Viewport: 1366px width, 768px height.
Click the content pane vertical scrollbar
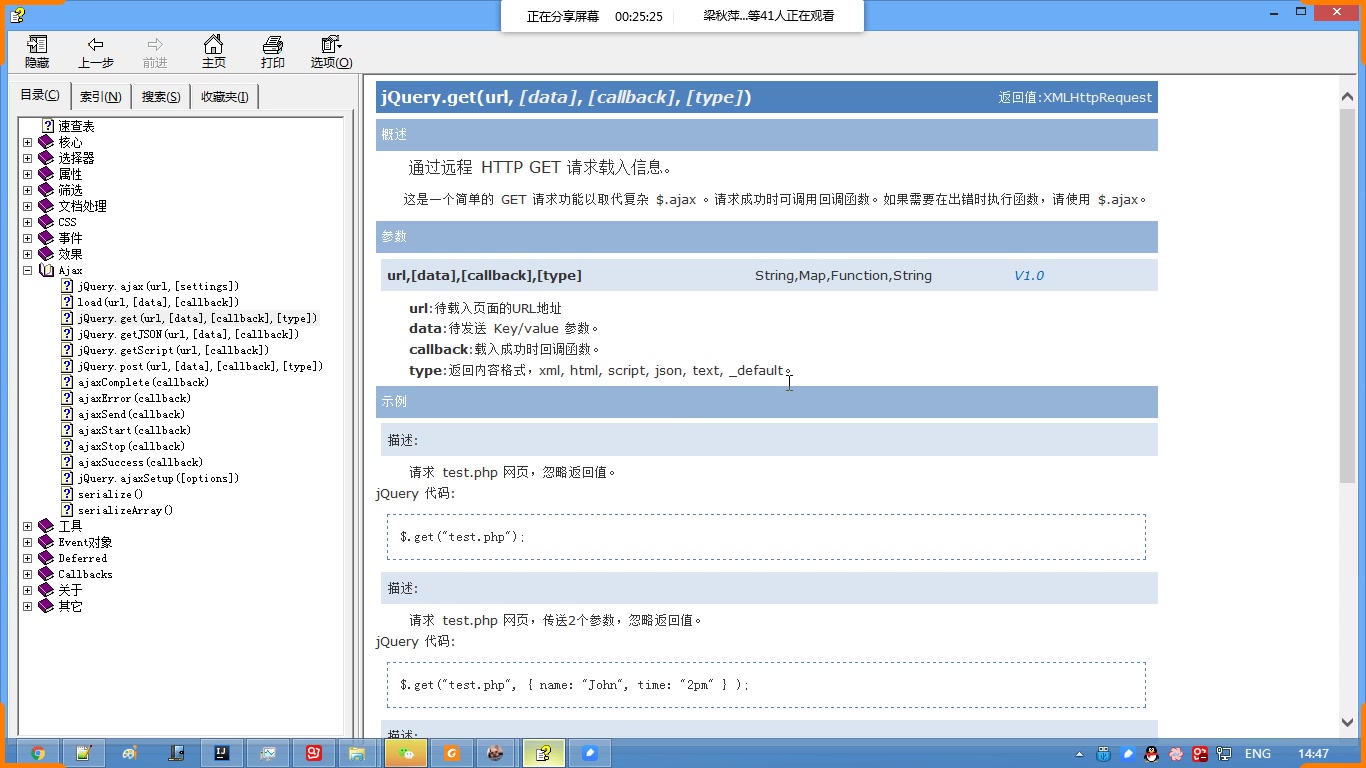1347,296
